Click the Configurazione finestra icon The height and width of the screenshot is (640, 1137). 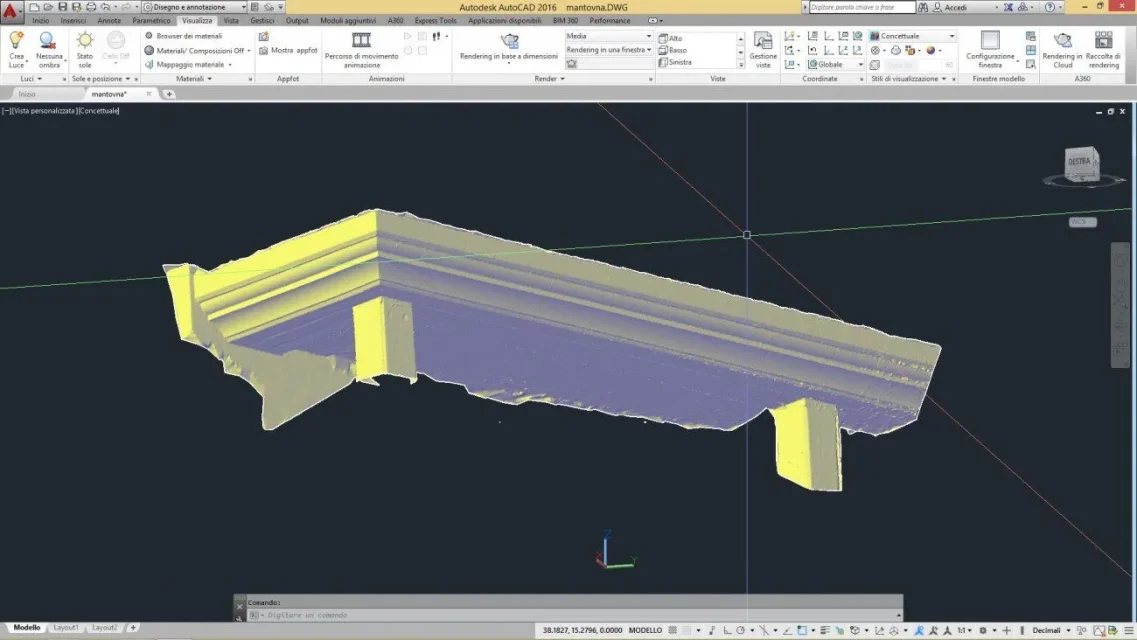coord(990,41)
